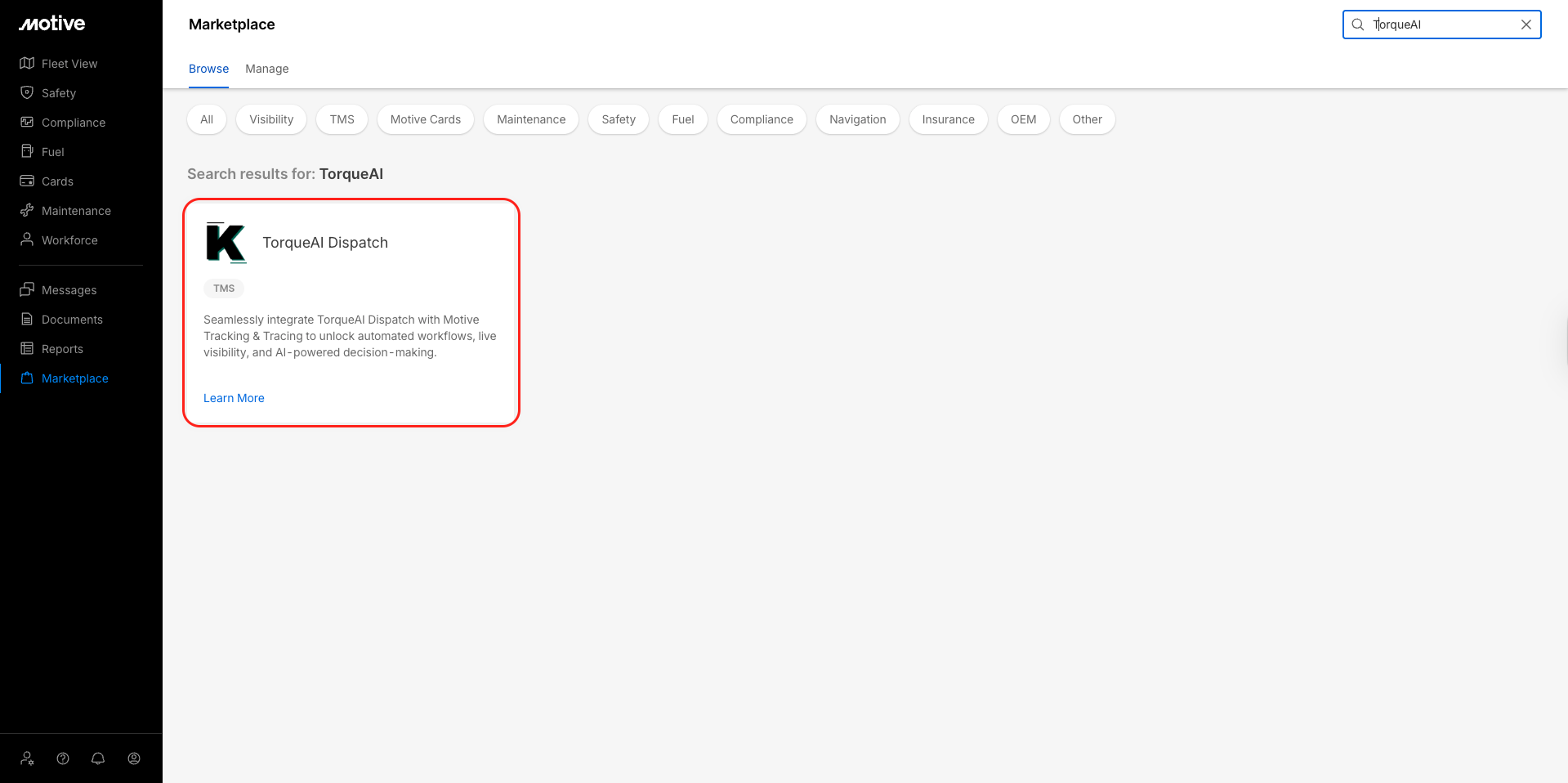Open notifications with the bell icon

[98, 758]
